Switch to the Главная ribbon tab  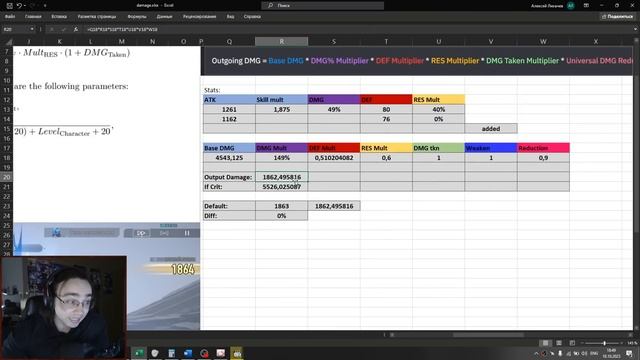[x=33, y=17]
